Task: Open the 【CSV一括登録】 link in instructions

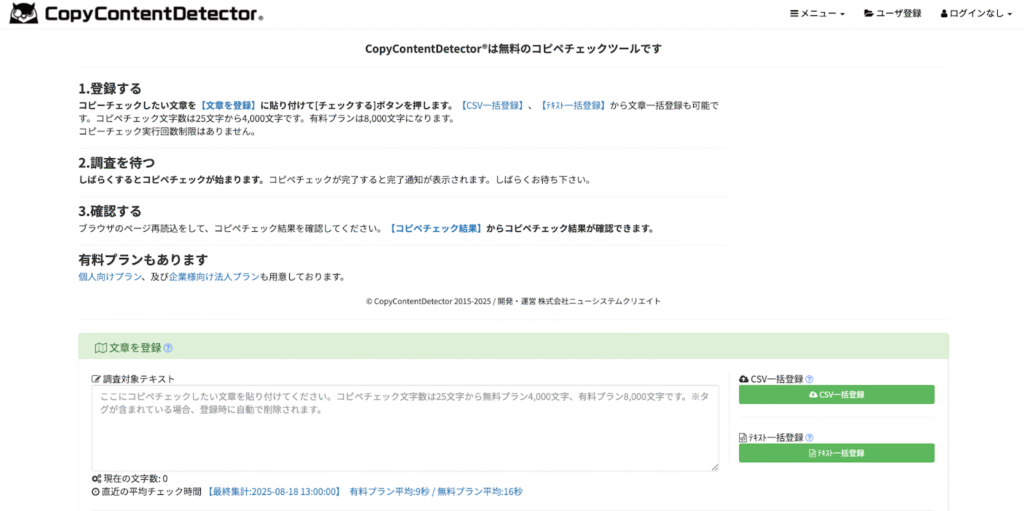Action: 492,105
